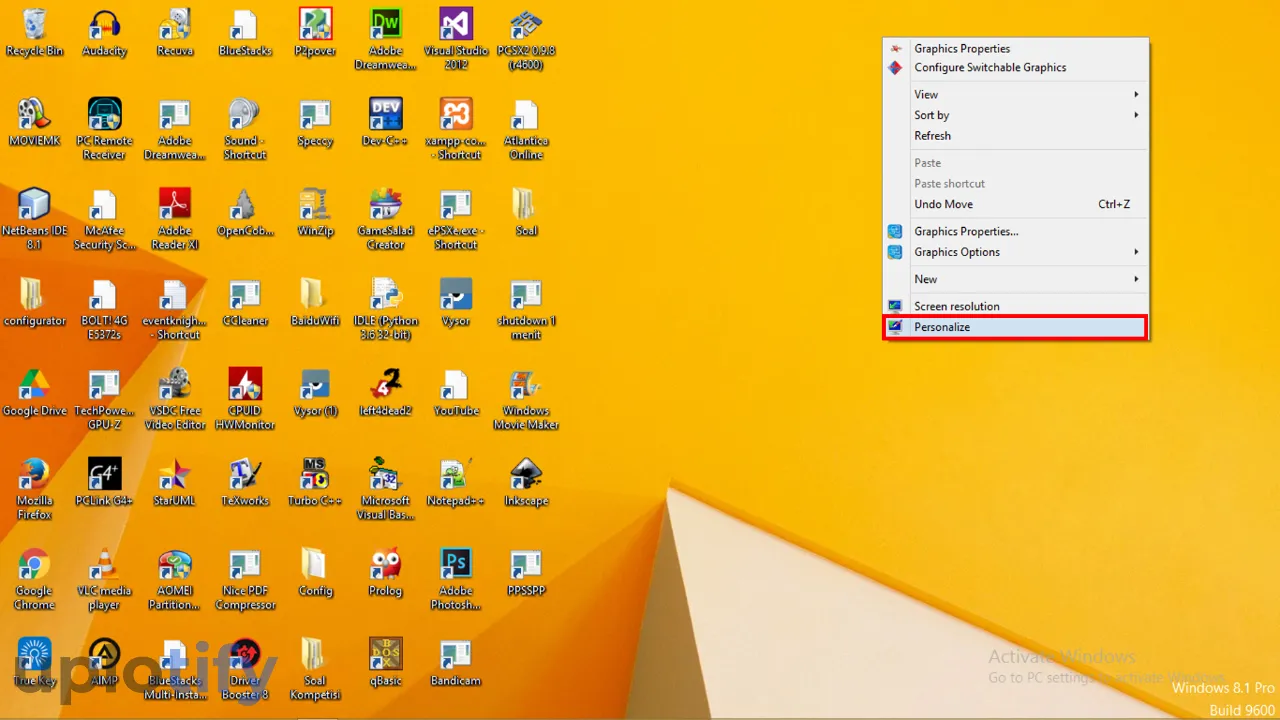Screen dimensions: 1280x720
Task: Expand the New submenu in context menu
Action: pos(1015,279)
